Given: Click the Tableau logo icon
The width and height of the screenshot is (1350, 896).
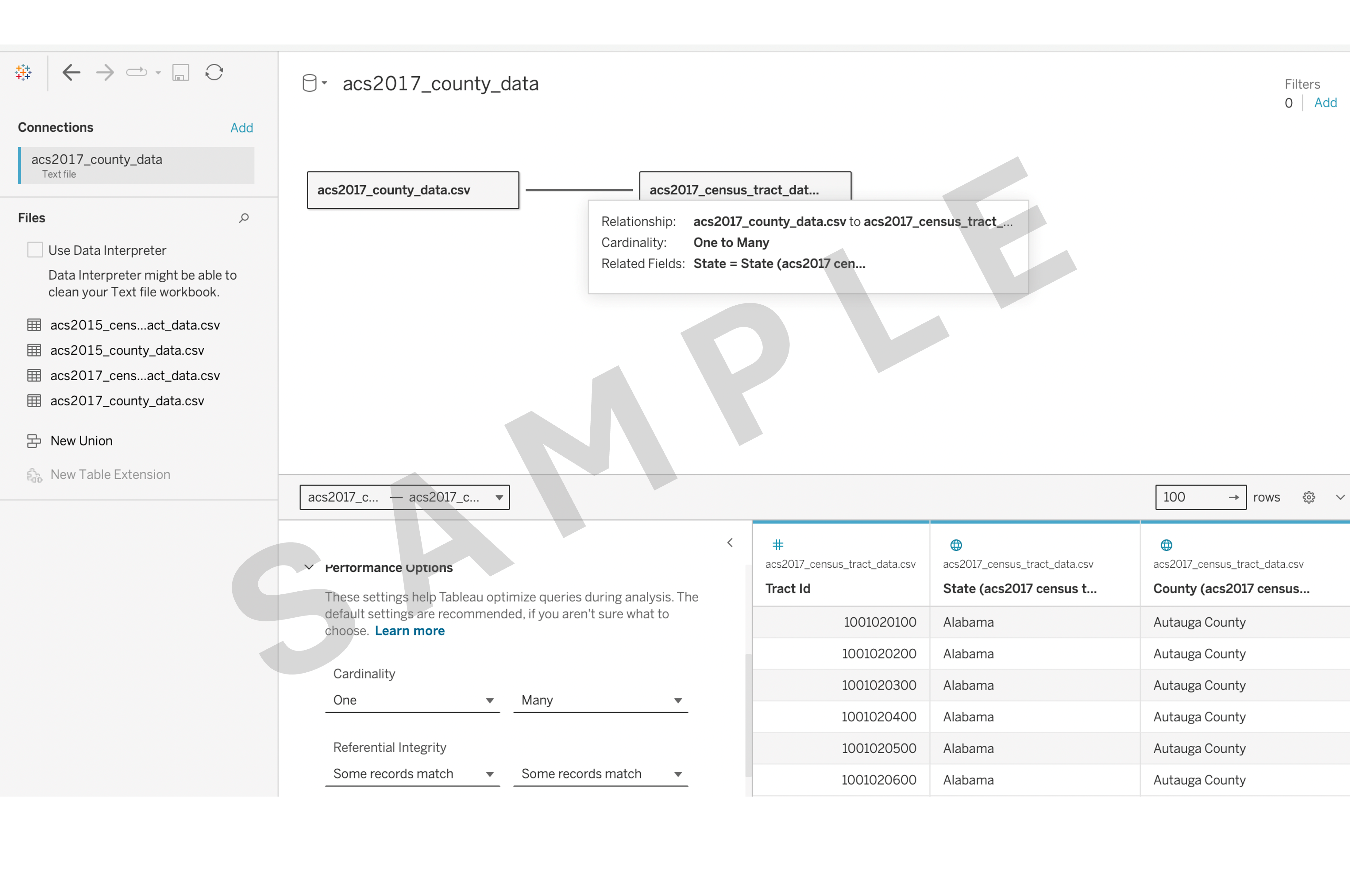Looking at the screenshot, I should pyautogui.click(x=23, y=73).
